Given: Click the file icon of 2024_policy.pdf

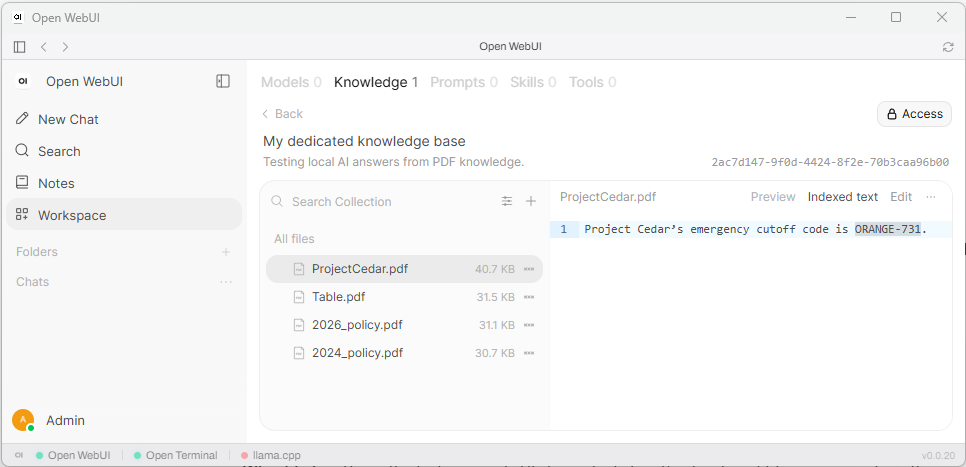Looking at the screenshot, I should tap(299, 353).
